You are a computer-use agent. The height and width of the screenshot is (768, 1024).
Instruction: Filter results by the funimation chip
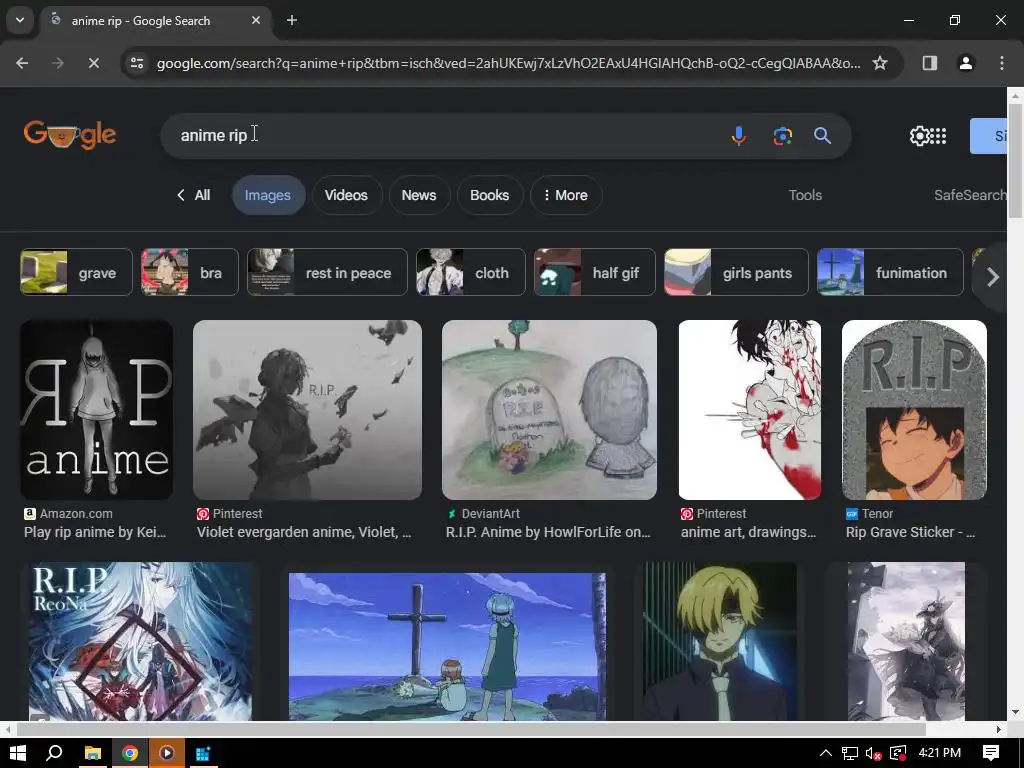890,272
